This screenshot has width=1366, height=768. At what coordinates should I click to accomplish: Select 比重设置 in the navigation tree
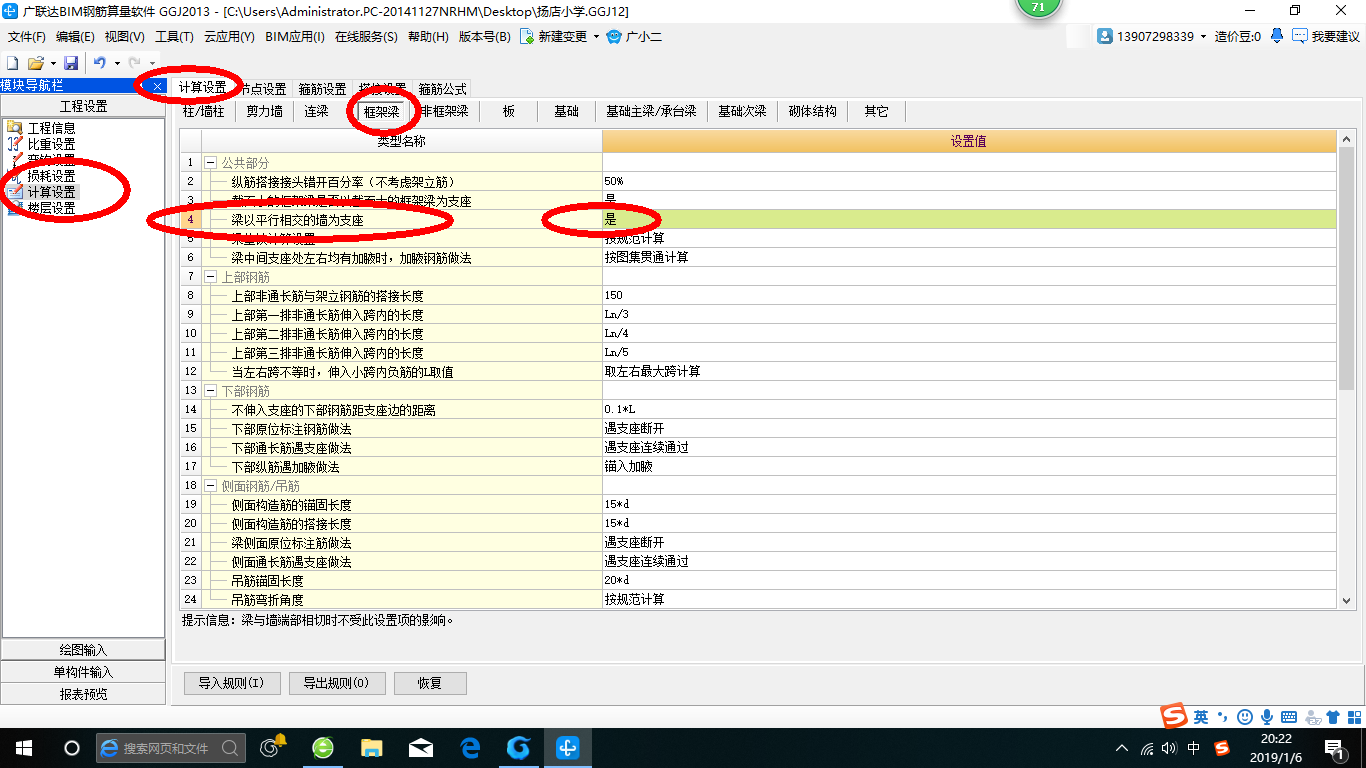[x=51, y=144]
